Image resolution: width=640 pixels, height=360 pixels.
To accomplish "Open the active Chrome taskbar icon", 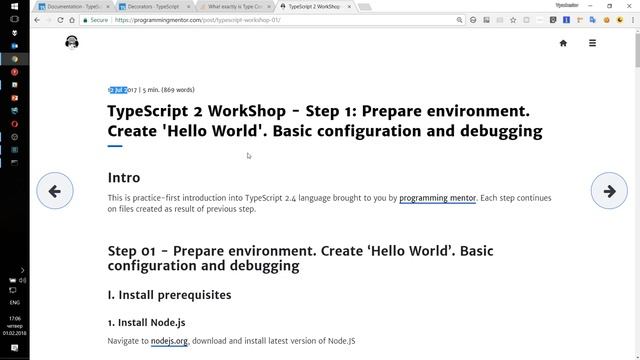I will click(x=14, y=59).
